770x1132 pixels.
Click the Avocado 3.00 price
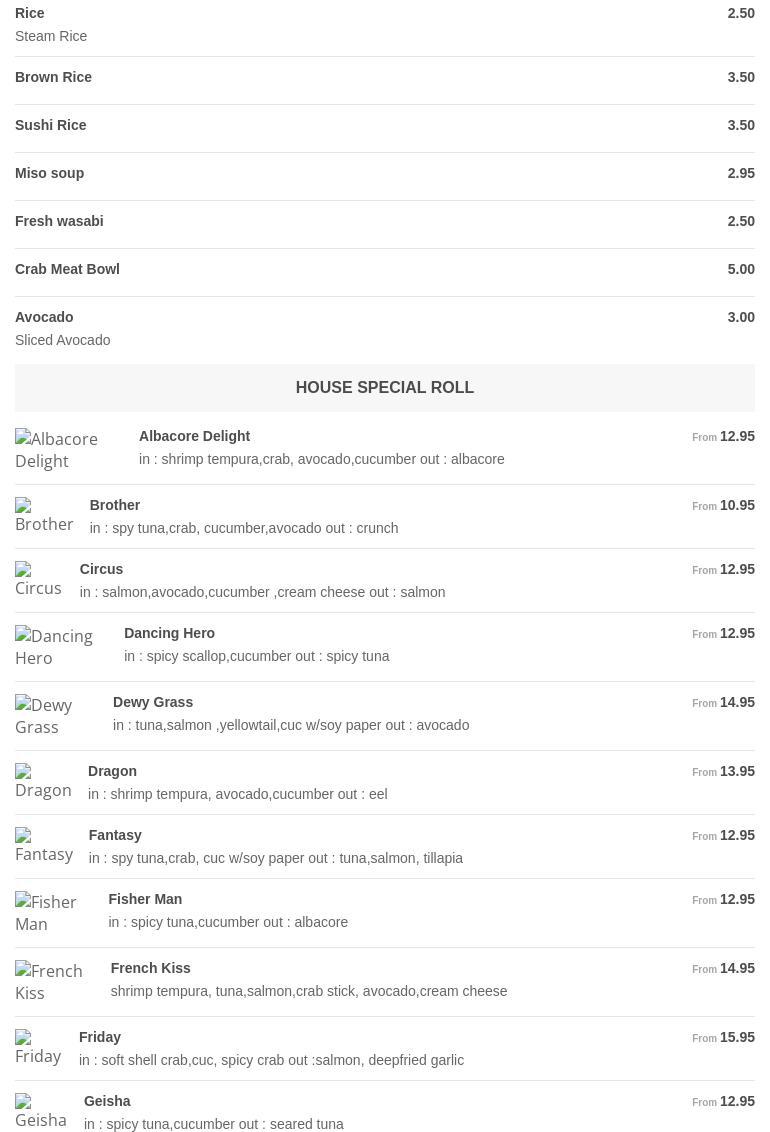[741, 317]
